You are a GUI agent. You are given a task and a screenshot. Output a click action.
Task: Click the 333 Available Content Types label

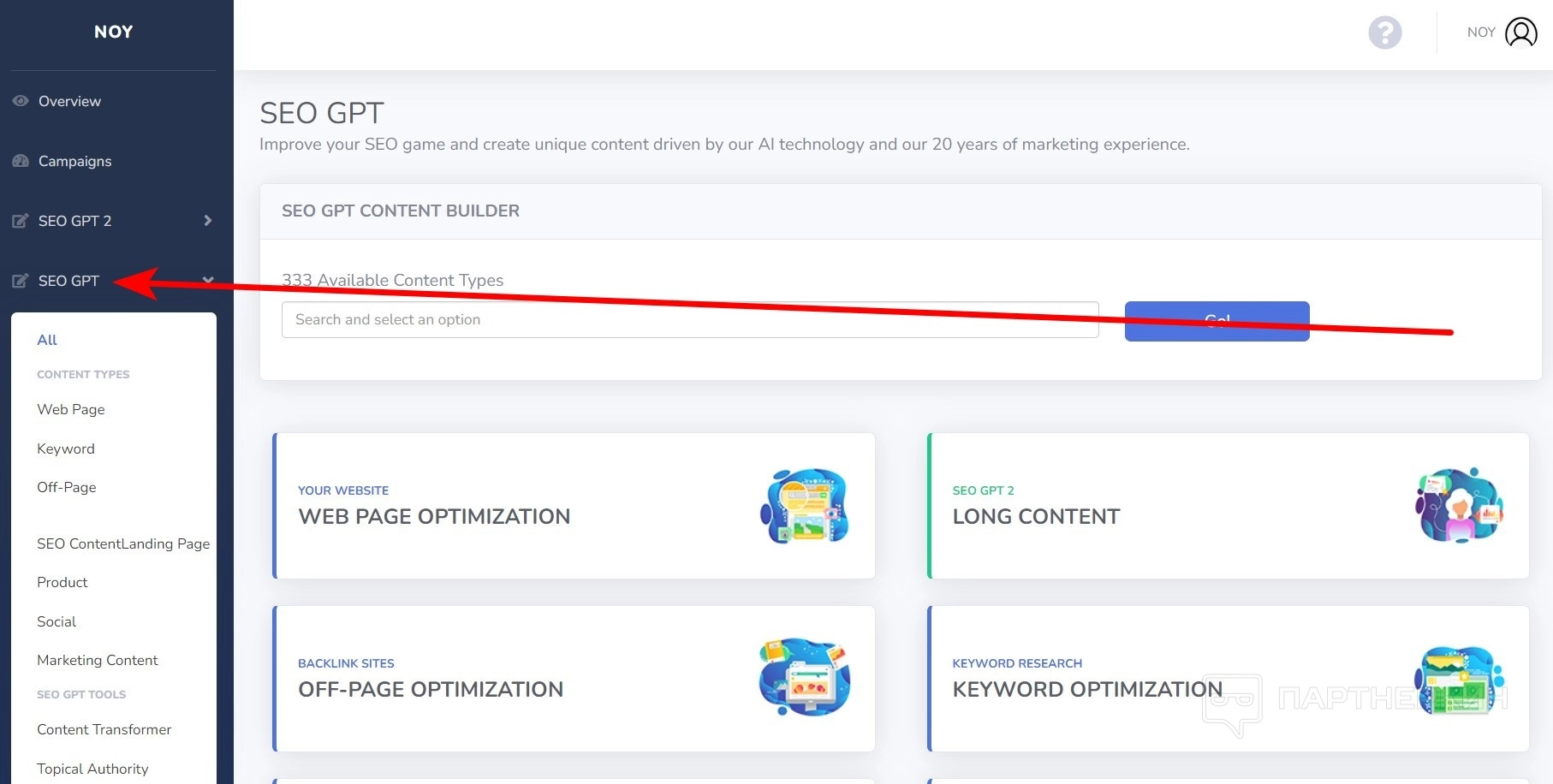[x=393, y=280]
